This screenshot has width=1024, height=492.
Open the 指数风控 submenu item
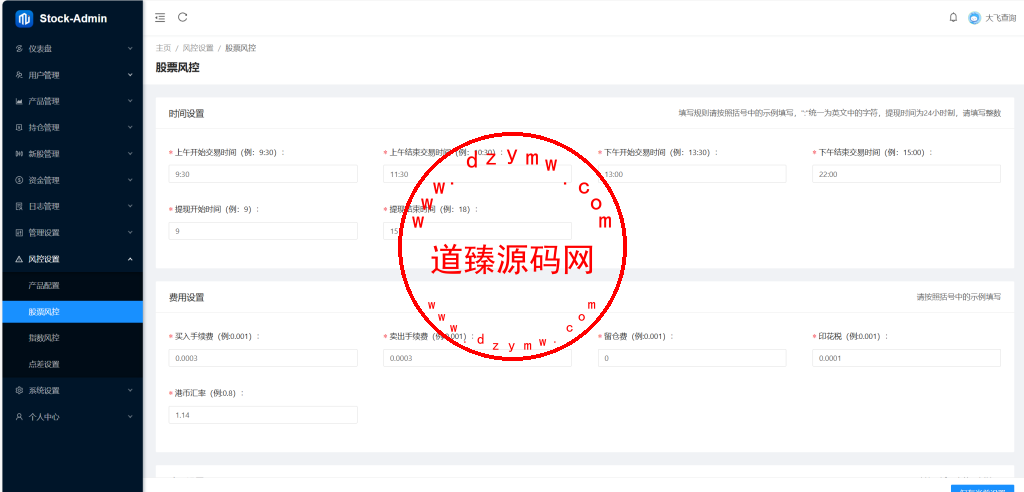[71, 338]
